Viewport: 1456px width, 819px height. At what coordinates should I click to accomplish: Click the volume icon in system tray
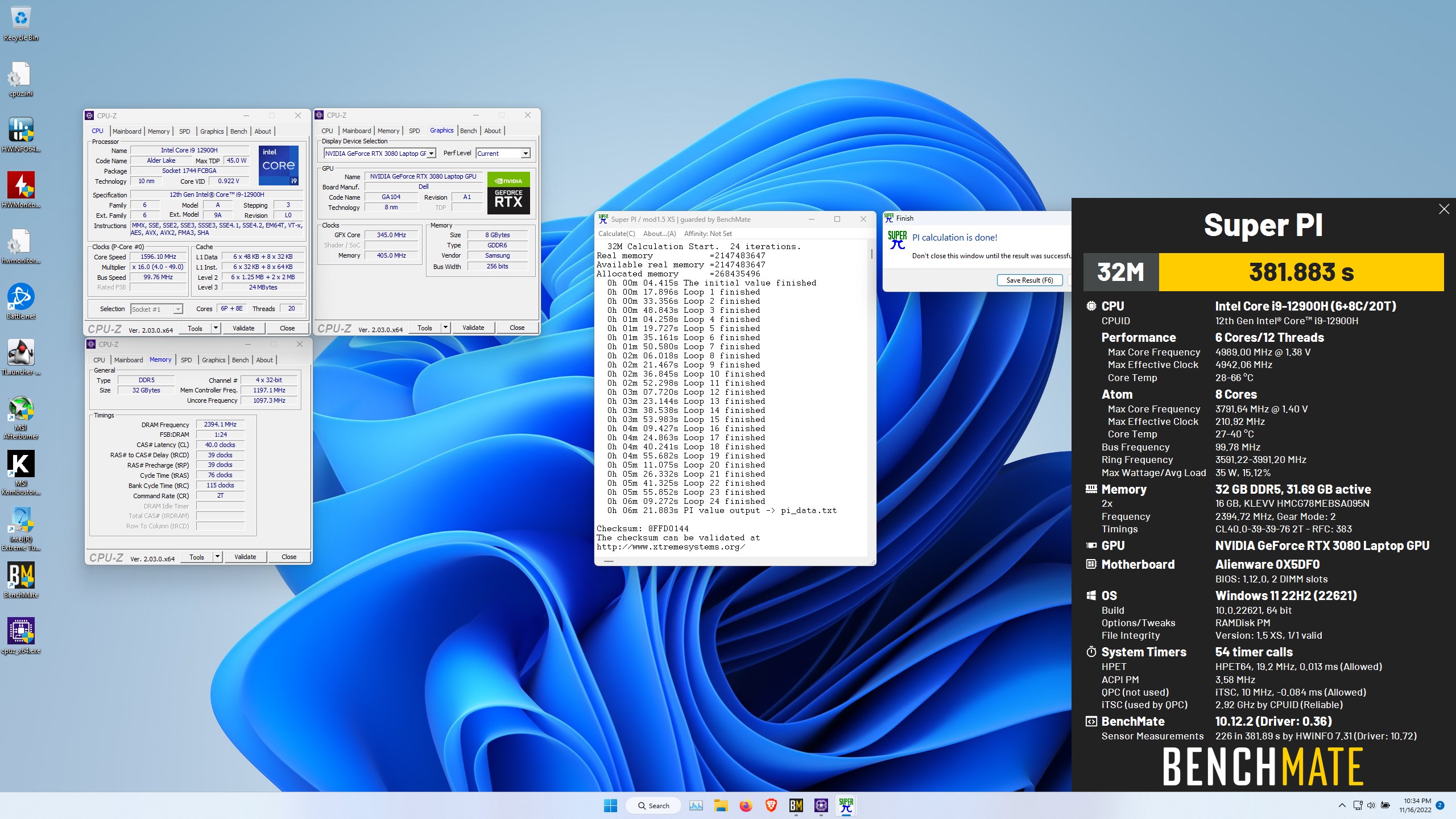click(x=1371, y=805)
